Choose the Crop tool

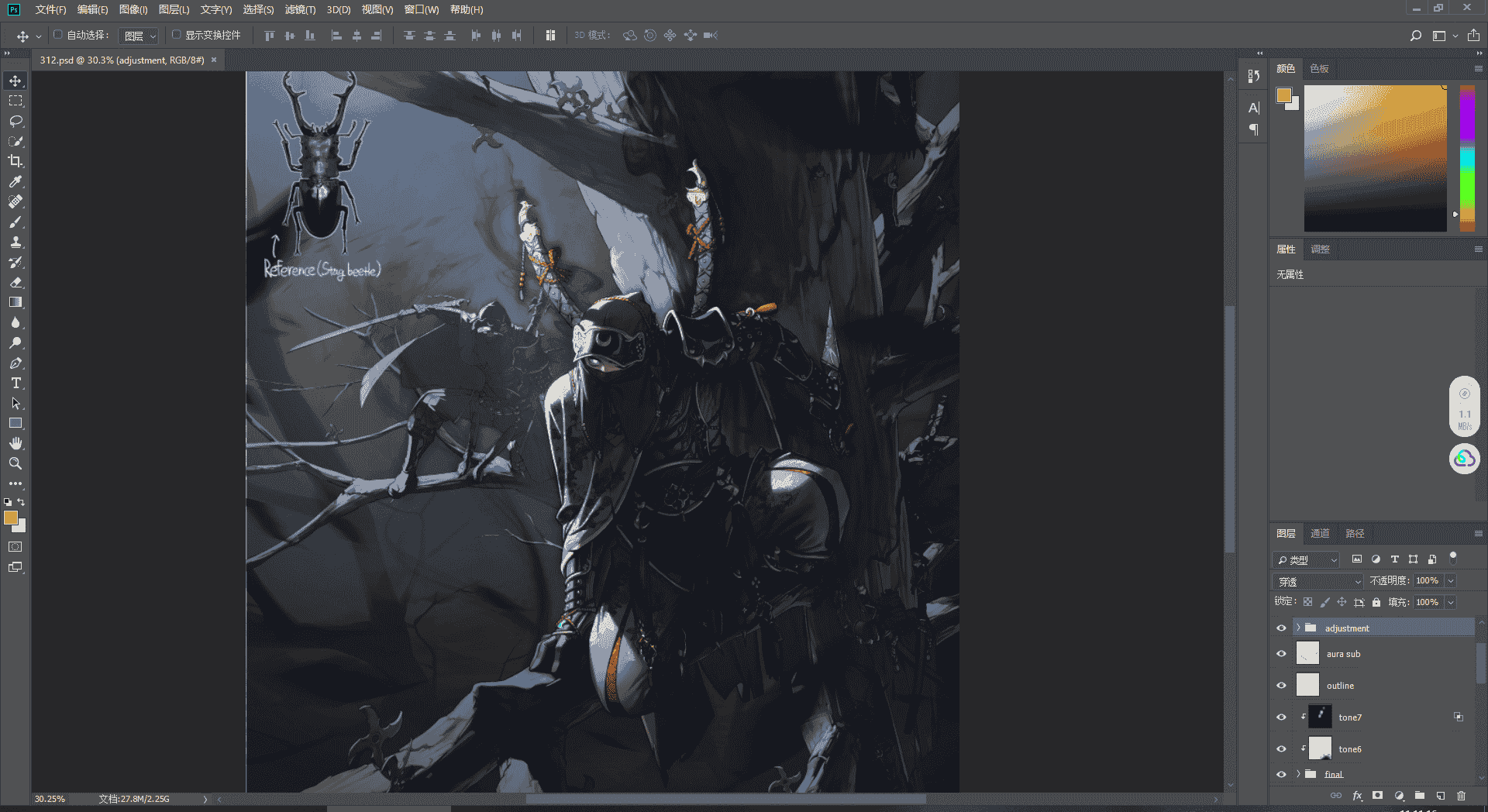click(x=15, y=161)
